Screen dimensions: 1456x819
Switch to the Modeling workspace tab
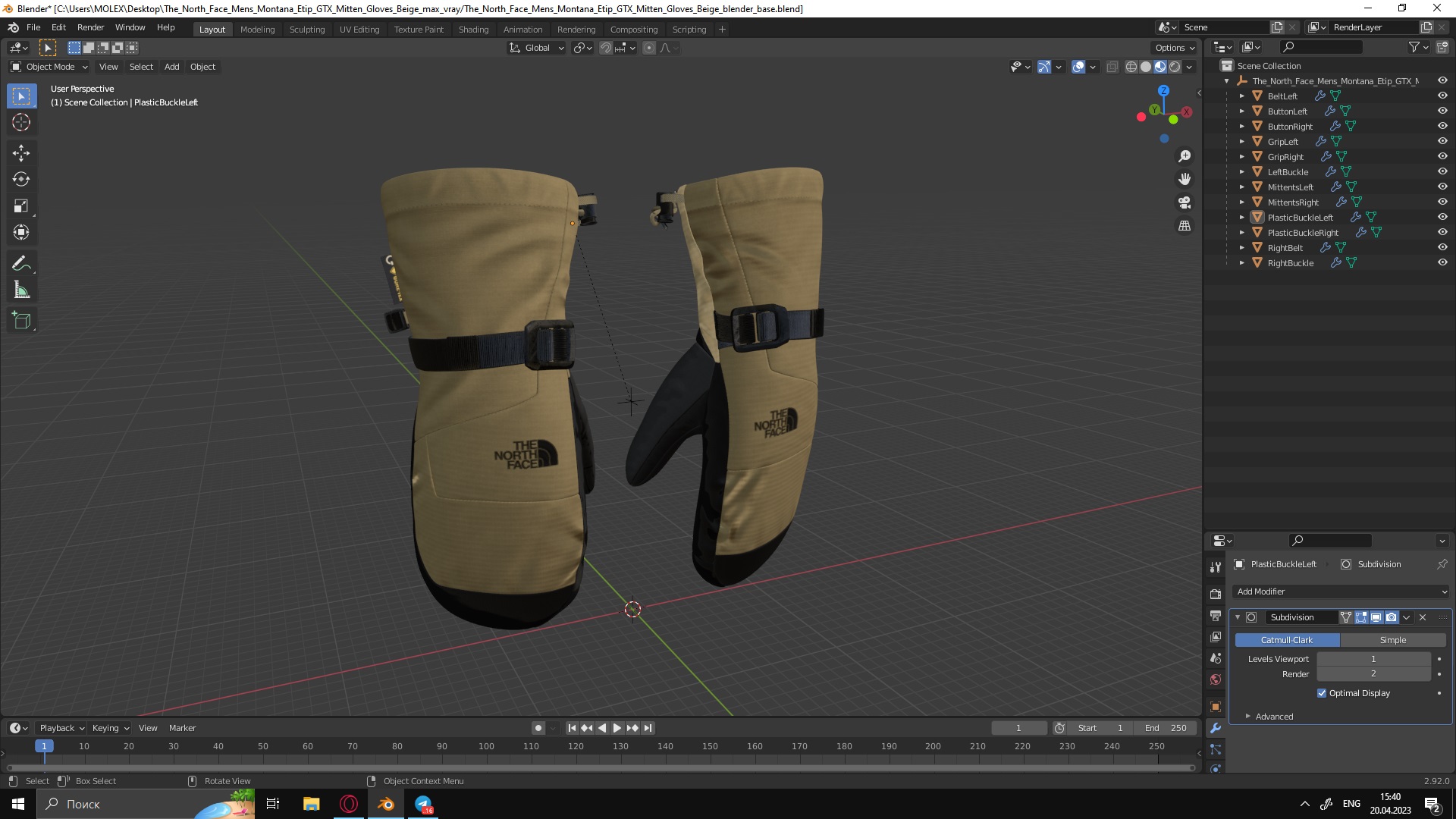pyautogui.click(x=257, y=29)
